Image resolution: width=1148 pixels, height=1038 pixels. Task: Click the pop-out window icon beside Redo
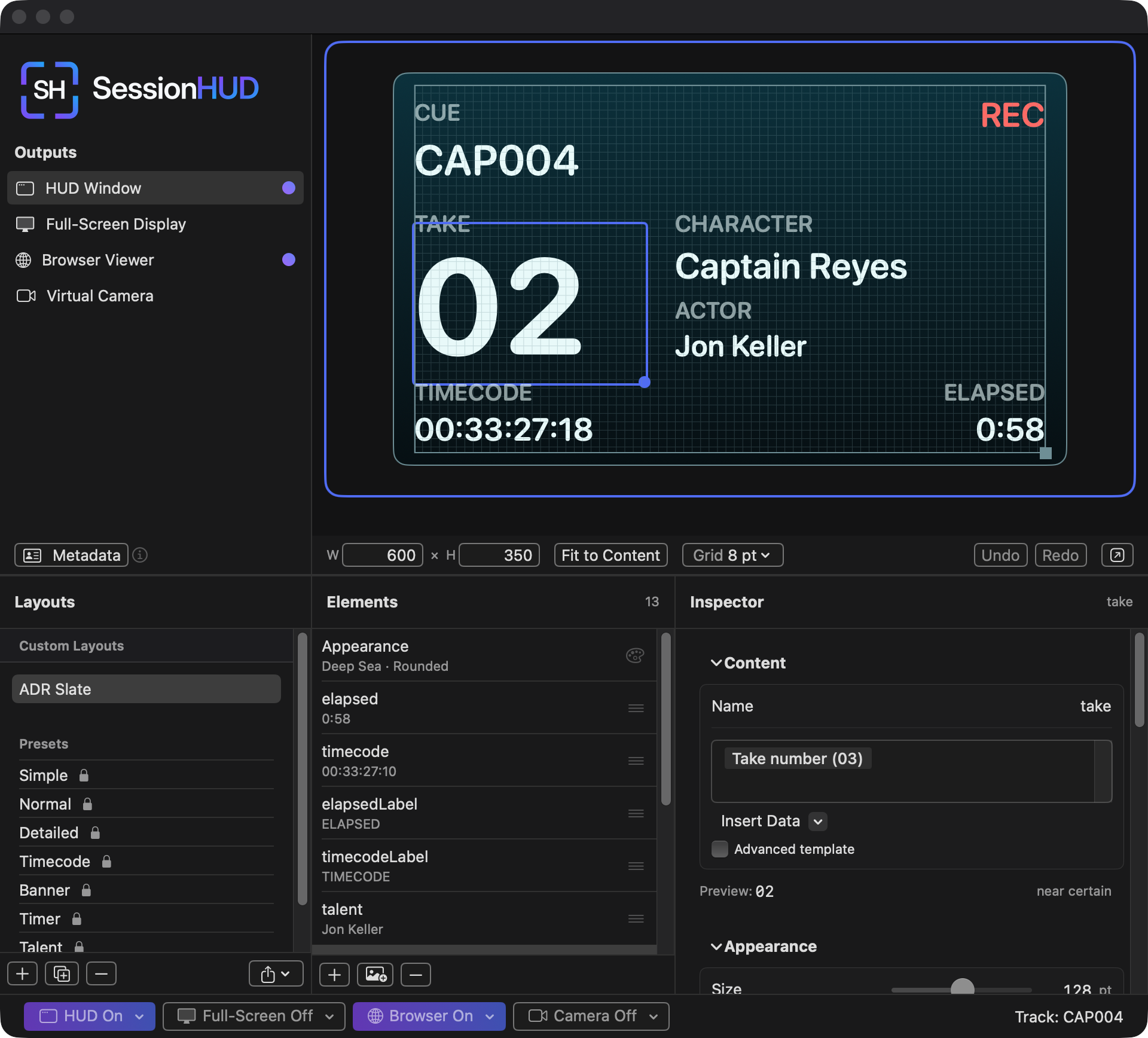pos(1117,555)
